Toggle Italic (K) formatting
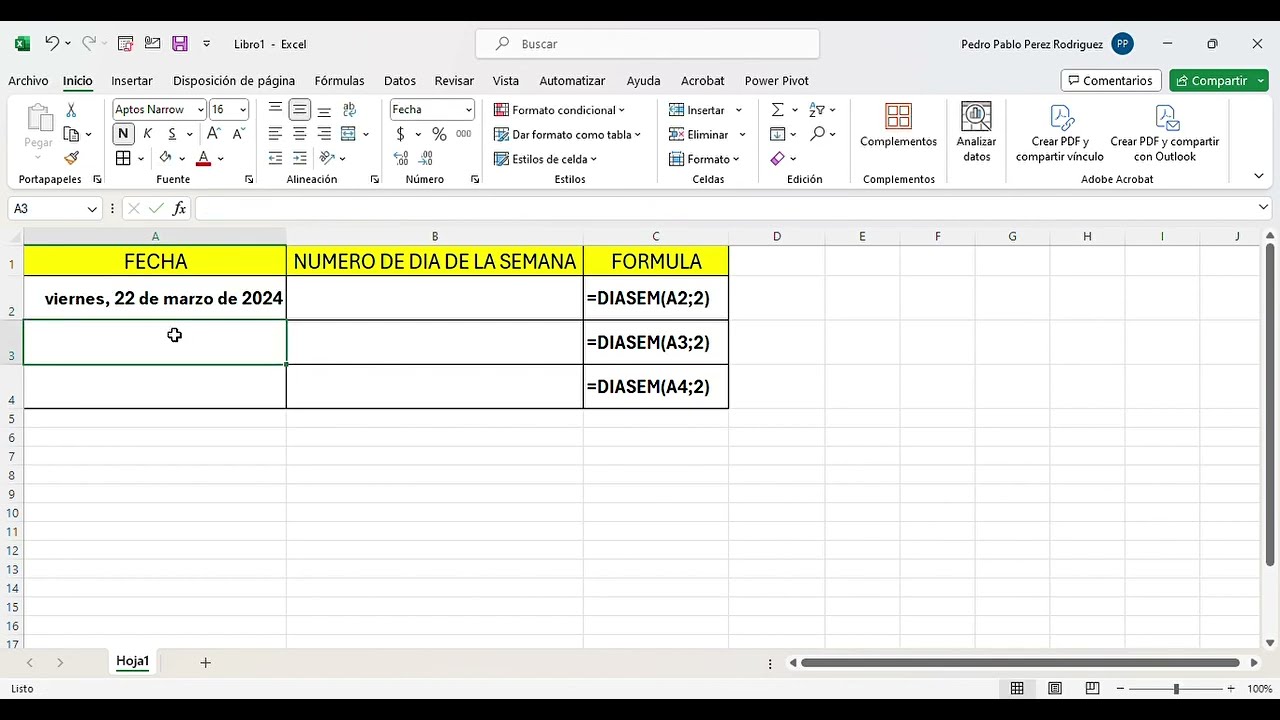This screenshot has height=720, width=1280. tap(148, 134)
